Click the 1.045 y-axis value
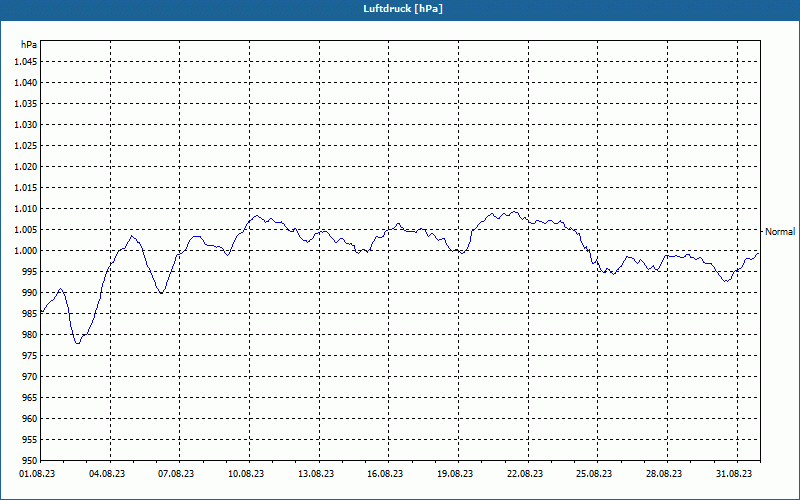The image size is (800, 500). (x=26, y=62)
